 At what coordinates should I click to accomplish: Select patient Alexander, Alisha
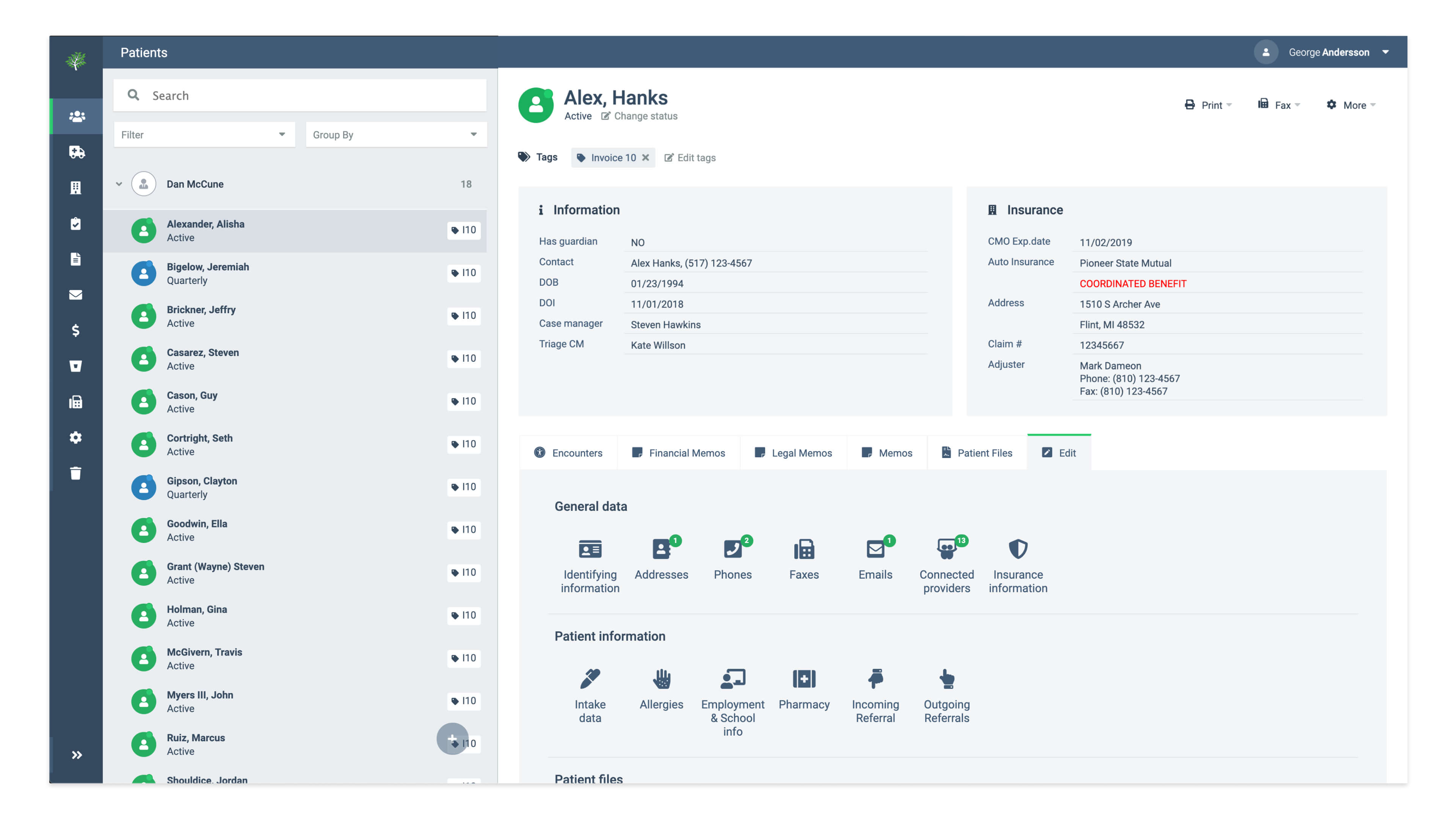click(295, 231)
